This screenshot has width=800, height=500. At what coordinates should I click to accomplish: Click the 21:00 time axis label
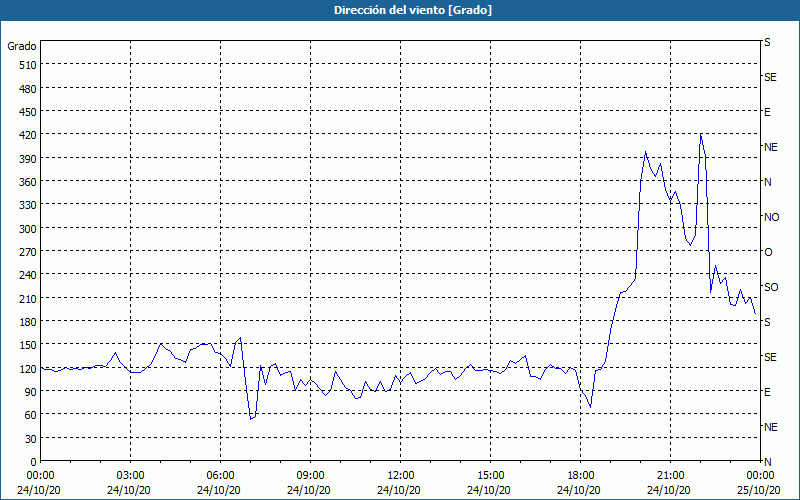click(670, 476)
